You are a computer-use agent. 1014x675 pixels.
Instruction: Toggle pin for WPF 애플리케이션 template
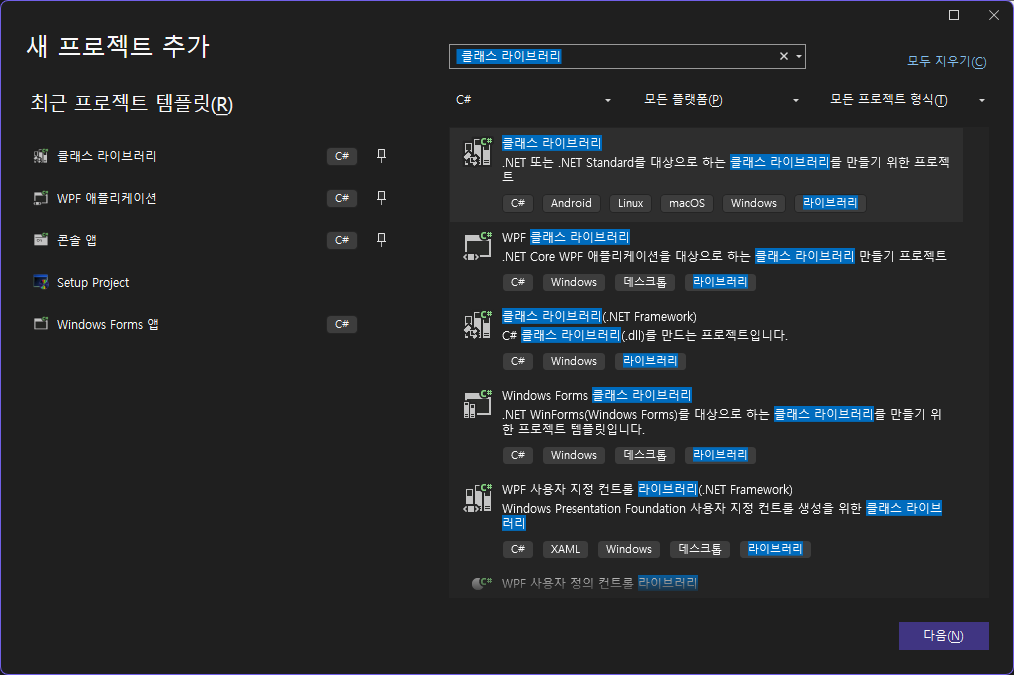tap(381, 198)
